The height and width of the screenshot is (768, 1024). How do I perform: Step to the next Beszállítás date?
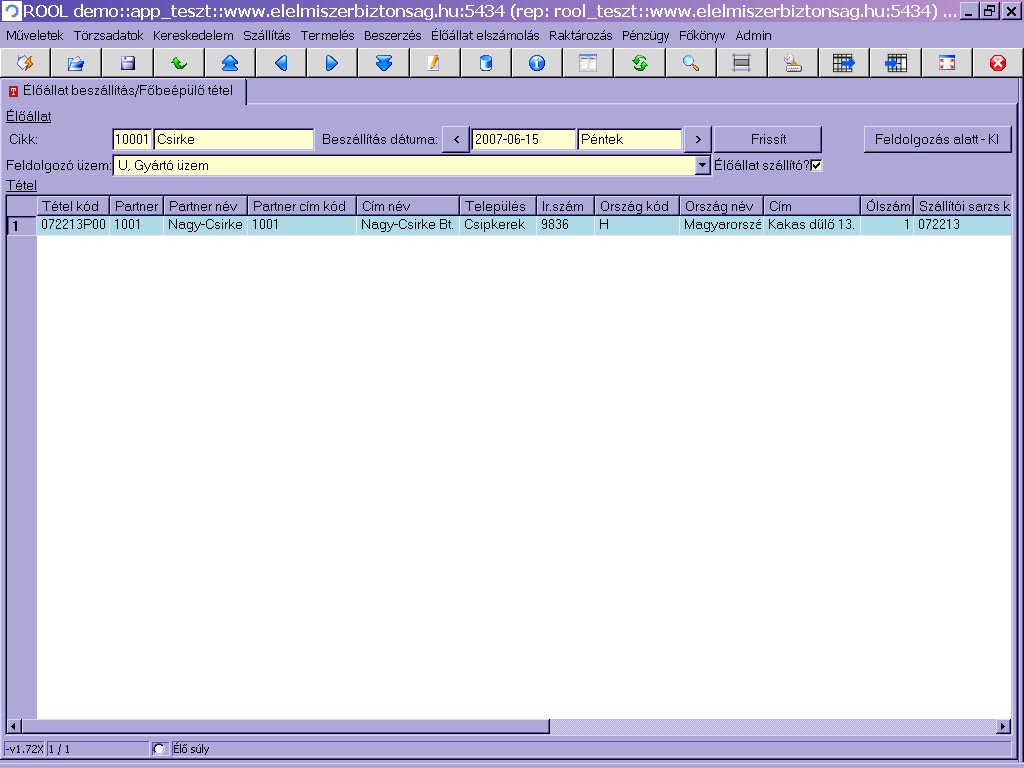click(x=696, y=139)
